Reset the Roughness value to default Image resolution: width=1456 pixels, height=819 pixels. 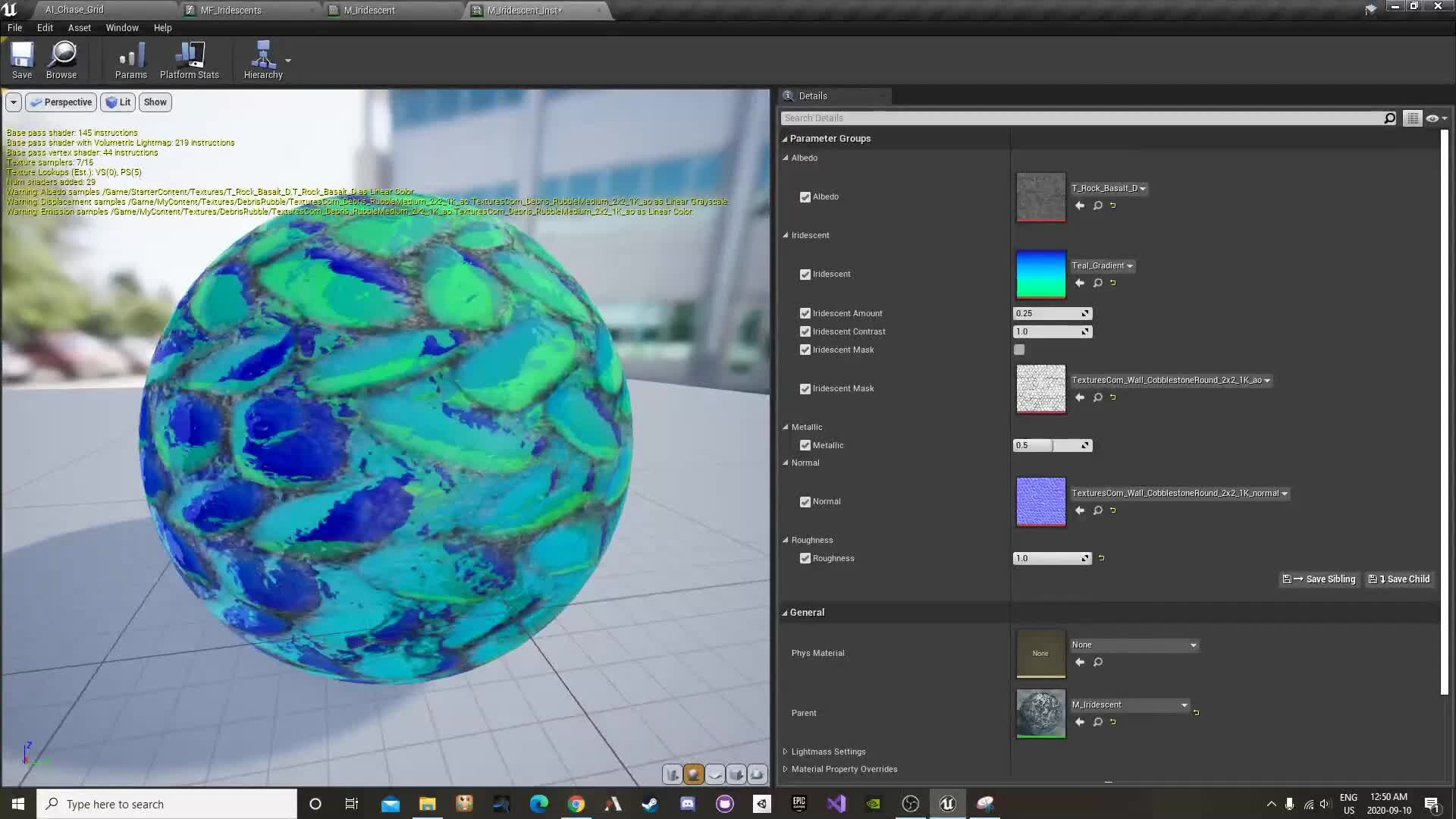[1102, 558]
